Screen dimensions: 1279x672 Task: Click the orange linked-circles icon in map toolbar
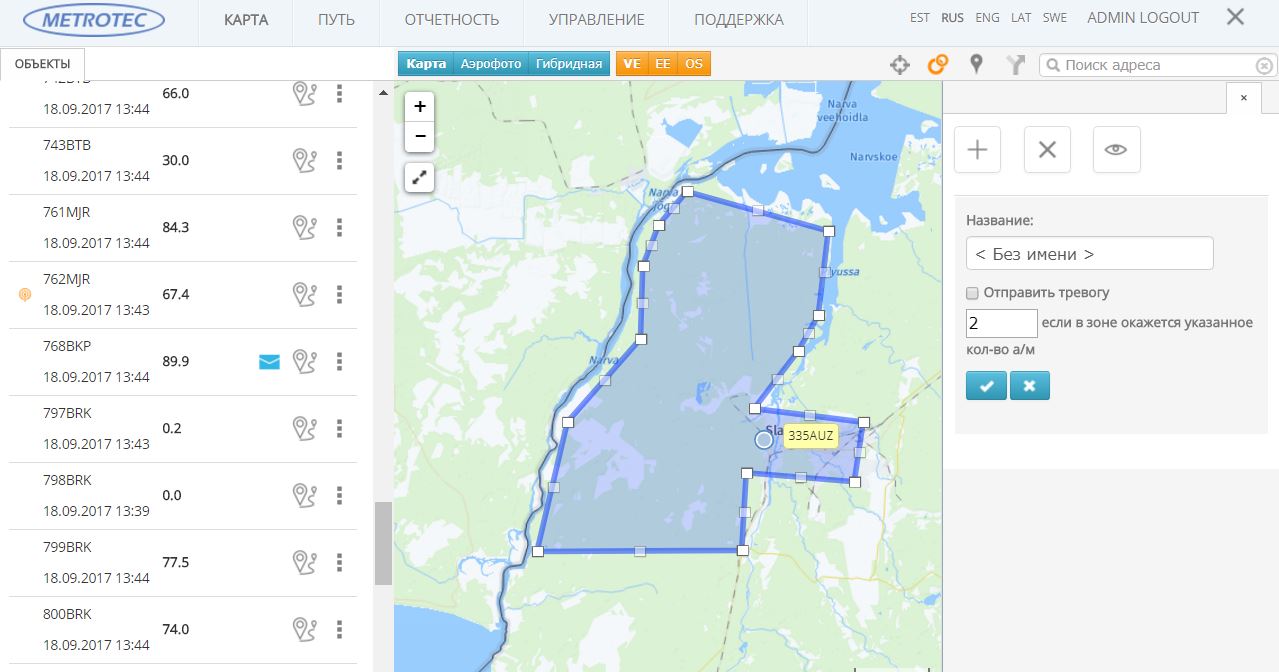click(x=937, y=65)
